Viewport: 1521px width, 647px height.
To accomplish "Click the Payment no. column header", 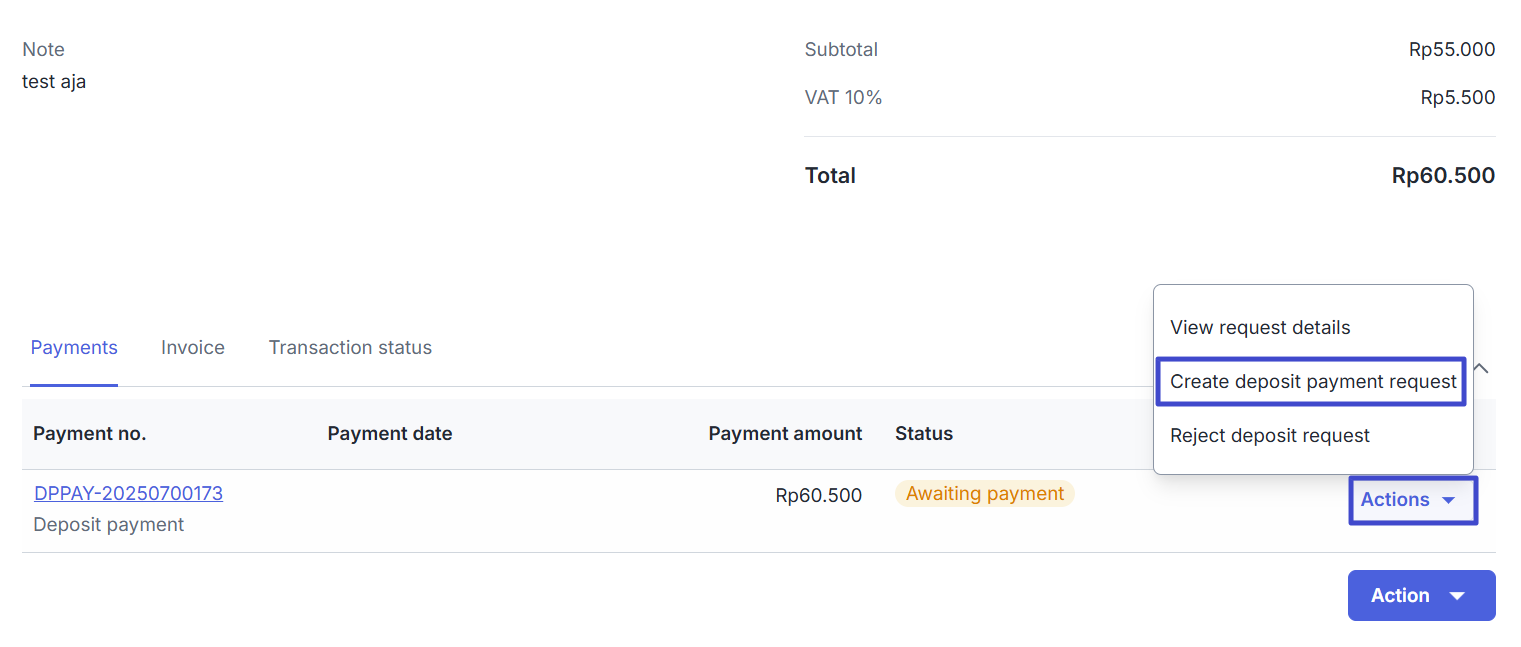I will (x=90, y=434).
